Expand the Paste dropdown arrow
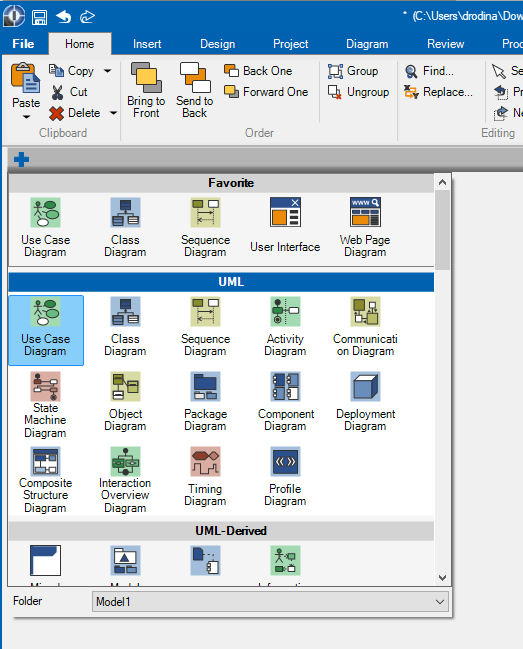The width and height of the screenshot is (523, 649). pos(26,117)
